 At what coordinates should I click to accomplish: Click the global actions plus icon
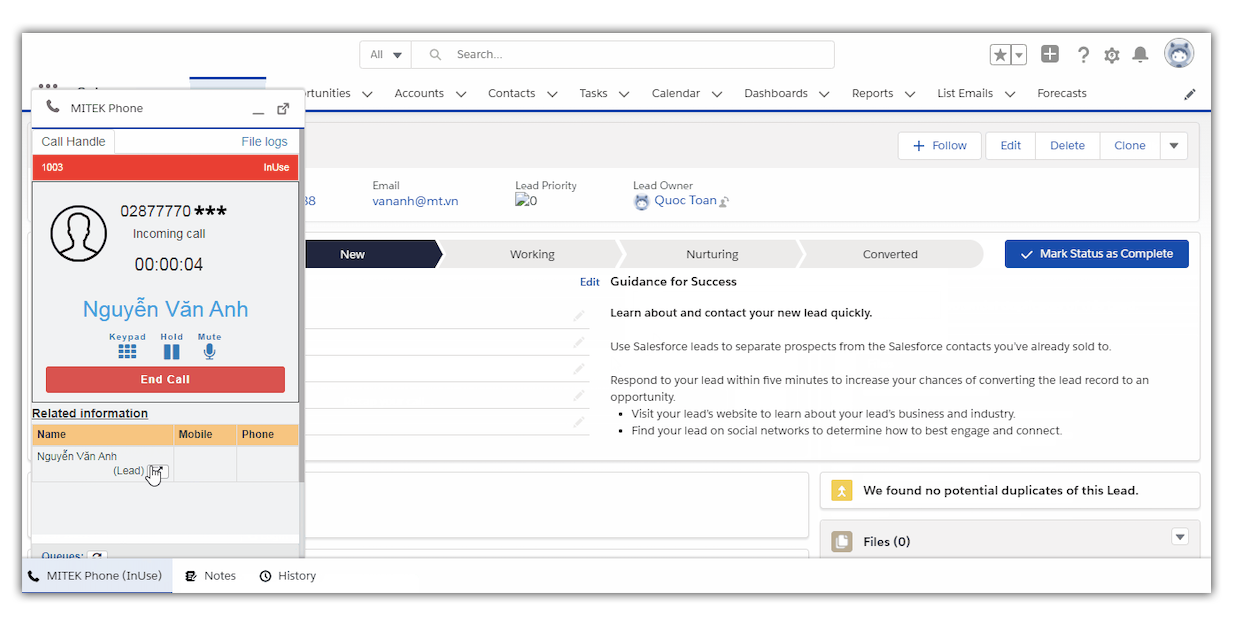click(1049, 55)
